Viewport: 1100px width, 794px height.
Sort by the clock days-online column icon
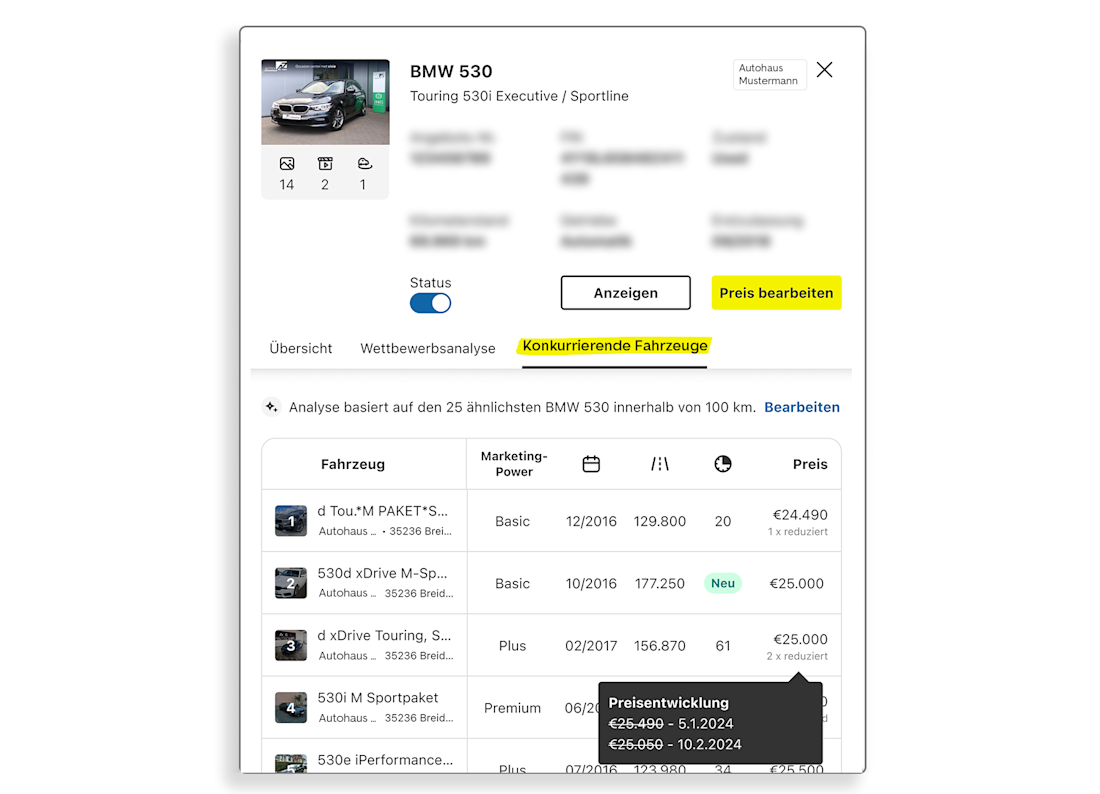pyautogui.click(x=723, y=464)
